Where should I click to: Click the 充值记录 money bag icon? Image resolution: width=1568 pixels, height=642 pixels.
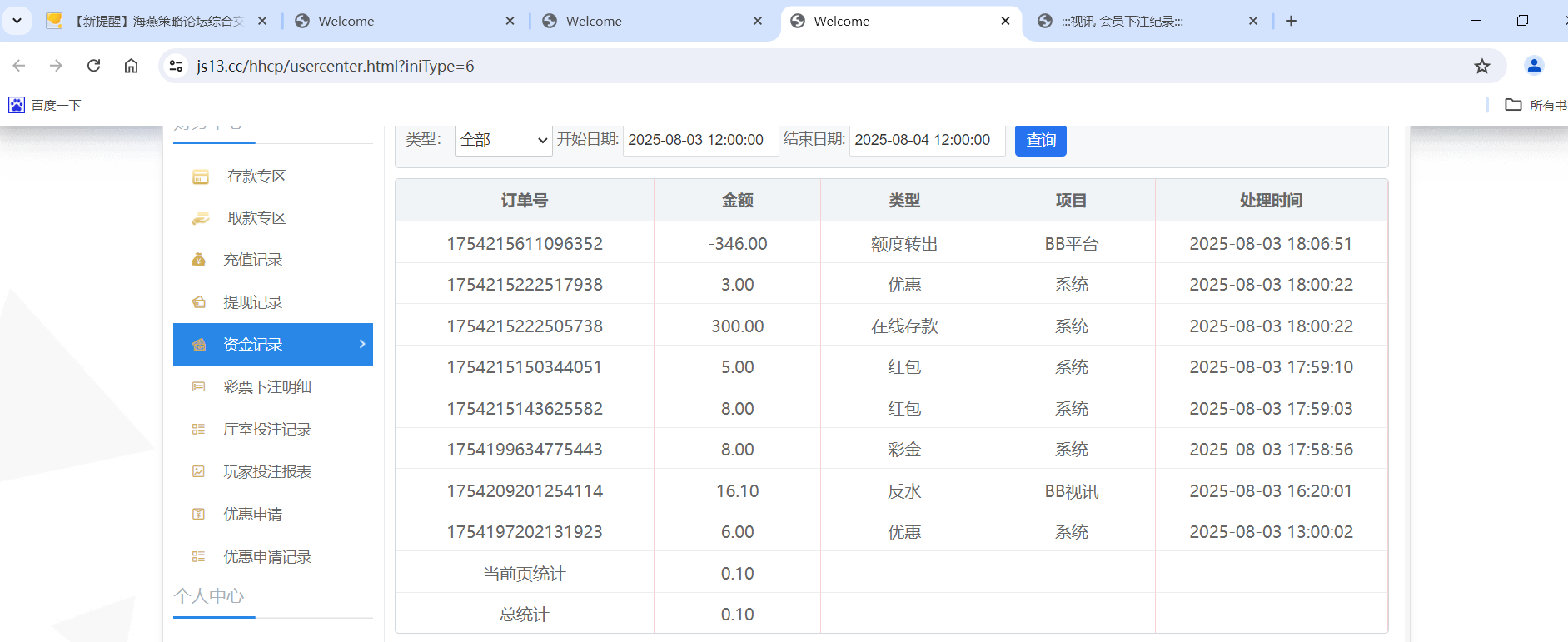199,260
